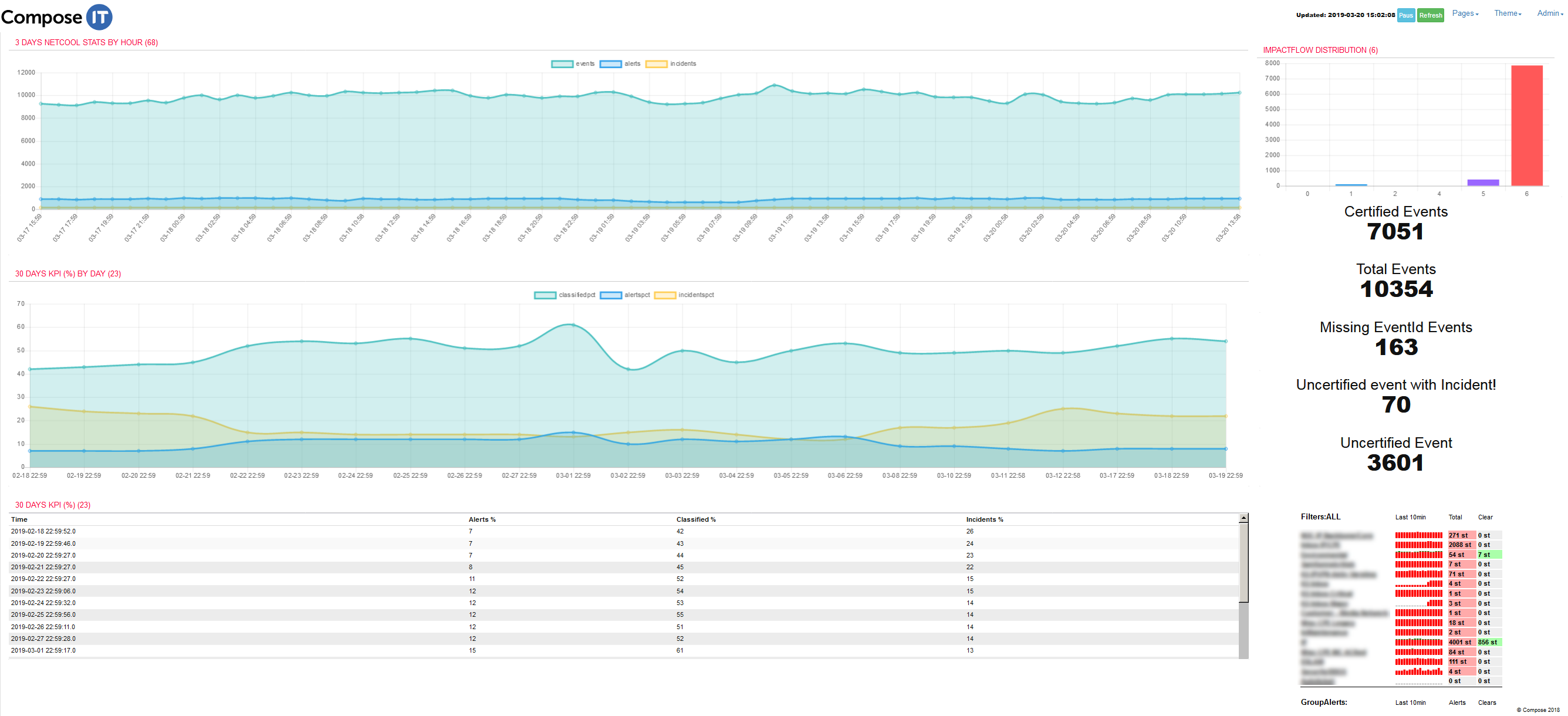Click scroll-up arrow of KPI table
Viewport: 1568px width, 716px height.
click(x=1243, y=518)
